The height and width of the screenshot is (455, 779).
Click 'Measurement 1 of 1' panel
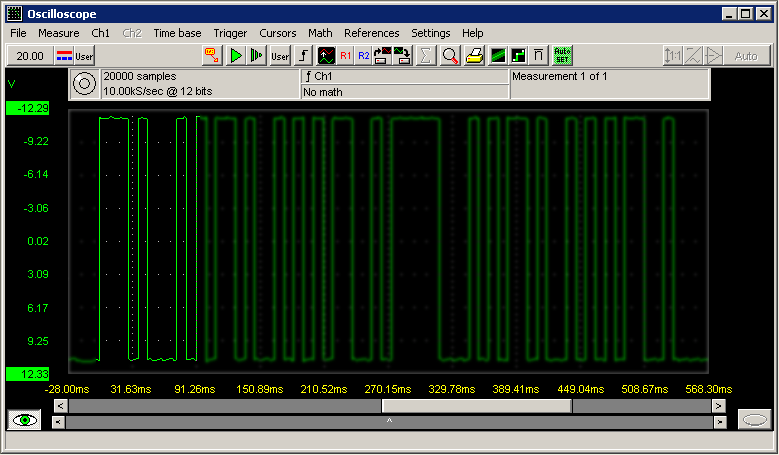pos(610,84)
